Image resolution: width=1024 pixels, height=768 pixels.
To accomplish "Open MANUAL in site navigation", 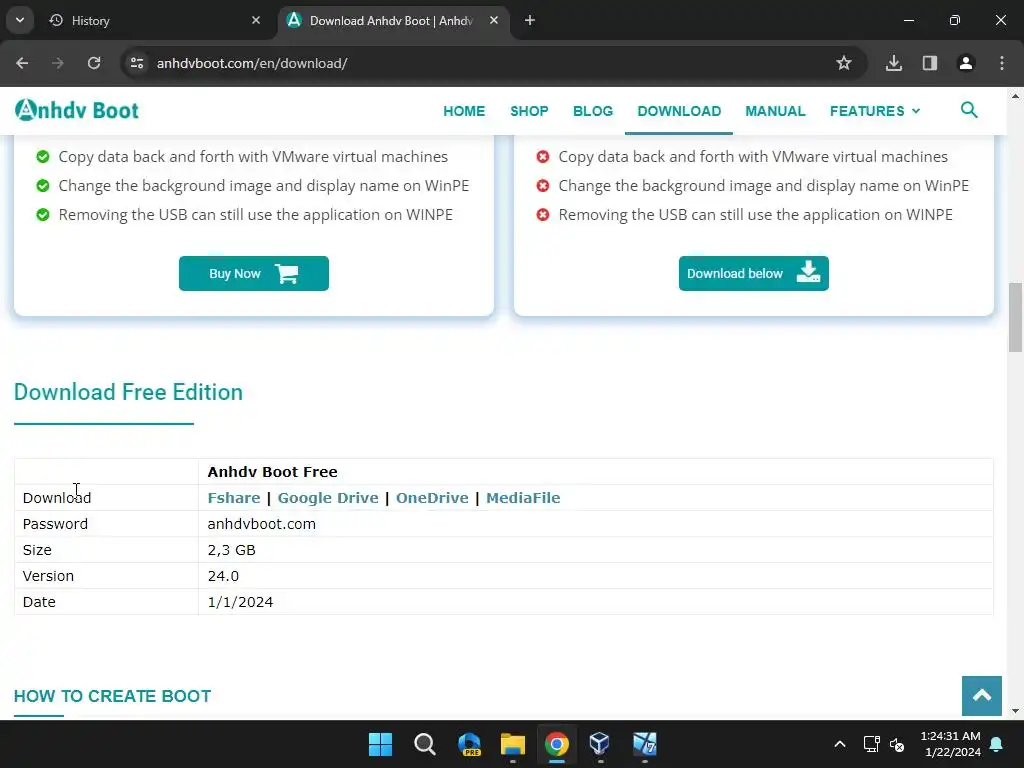I will click(775, 111).
